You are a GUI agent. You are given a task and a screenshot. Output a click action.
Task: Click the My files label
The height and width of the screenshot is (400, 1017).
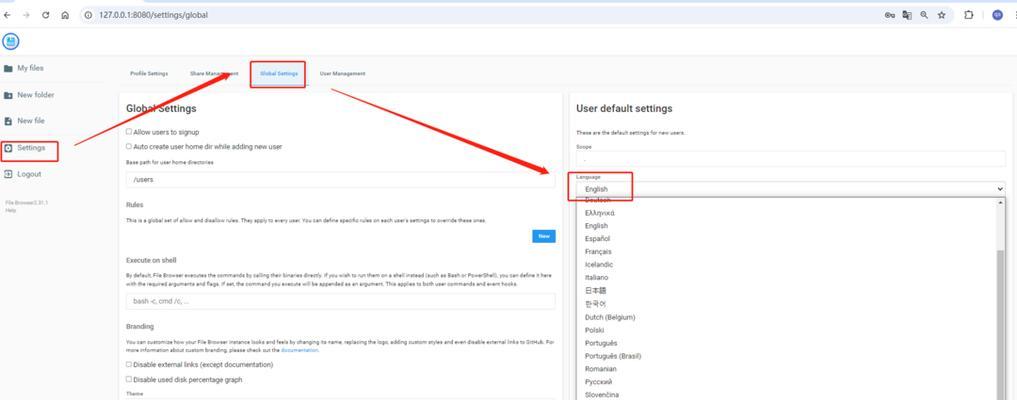[x=30, y=68]
